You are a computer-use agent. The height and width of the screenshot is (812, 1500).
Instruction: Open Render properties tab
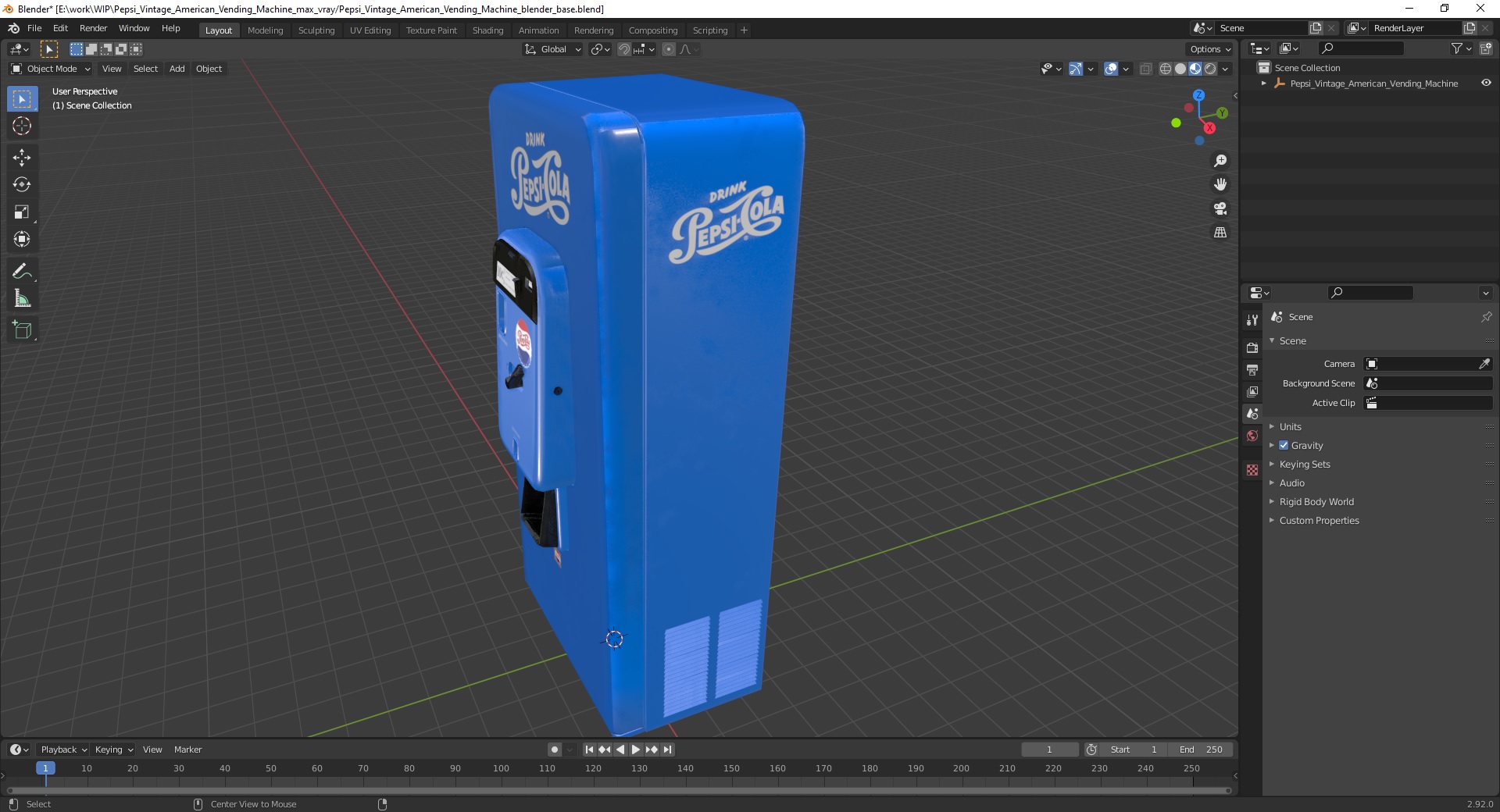1252,347
